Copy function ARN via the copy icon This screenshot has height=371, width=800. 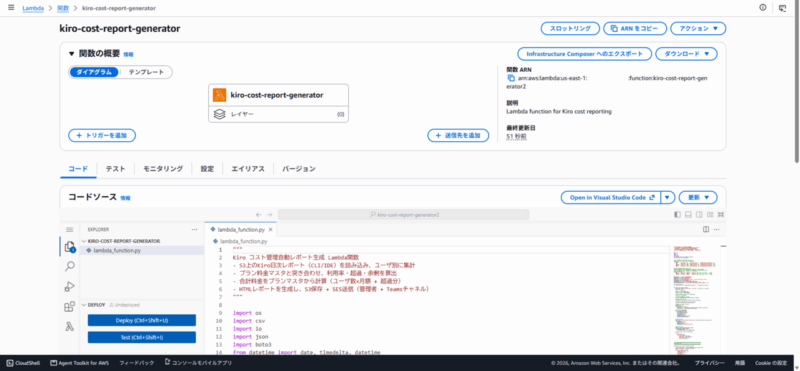pos(511,78)
